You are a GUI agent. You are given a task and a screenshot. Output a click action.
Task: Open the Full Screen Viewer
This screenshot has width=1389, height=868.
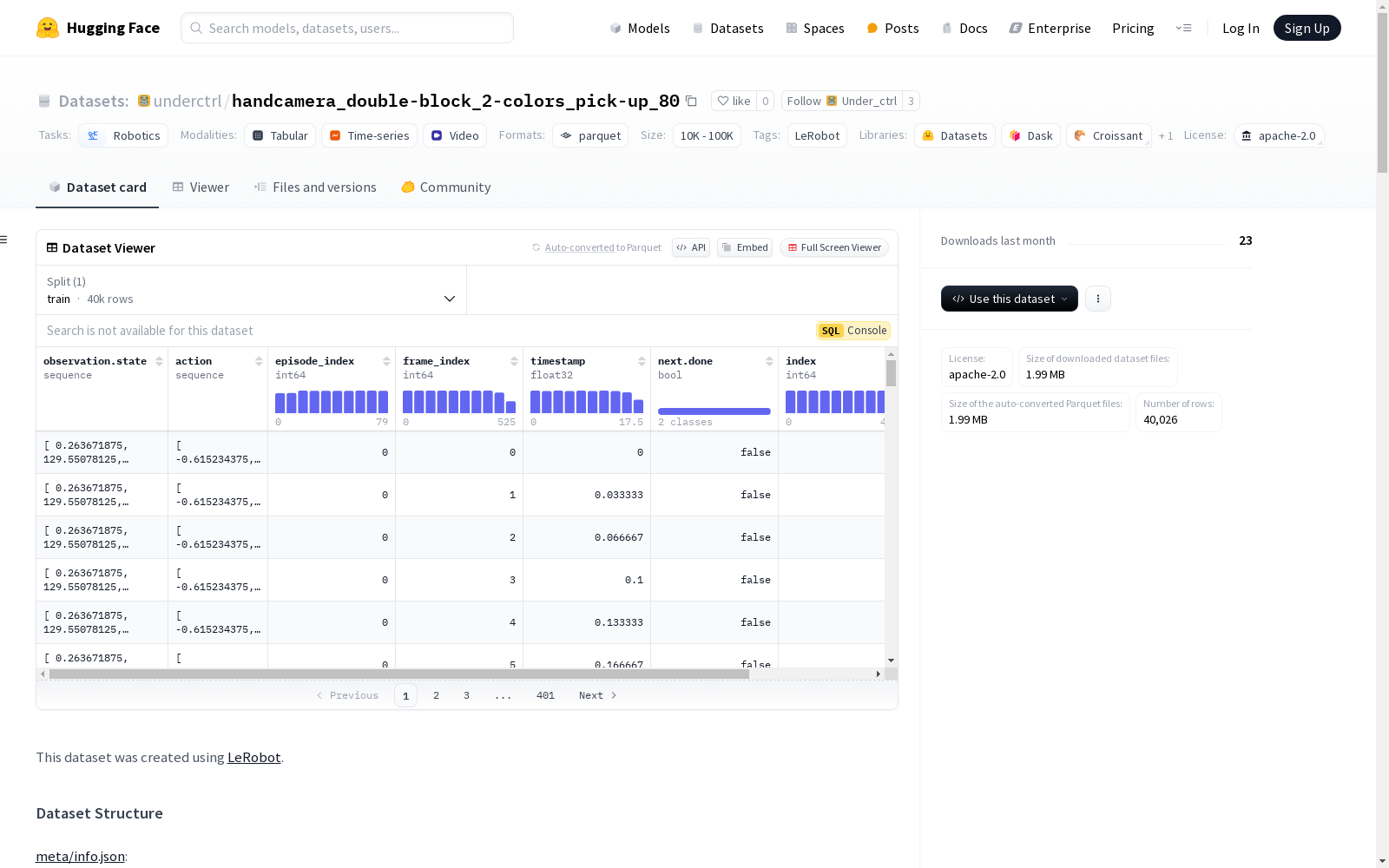coord(834,247)
